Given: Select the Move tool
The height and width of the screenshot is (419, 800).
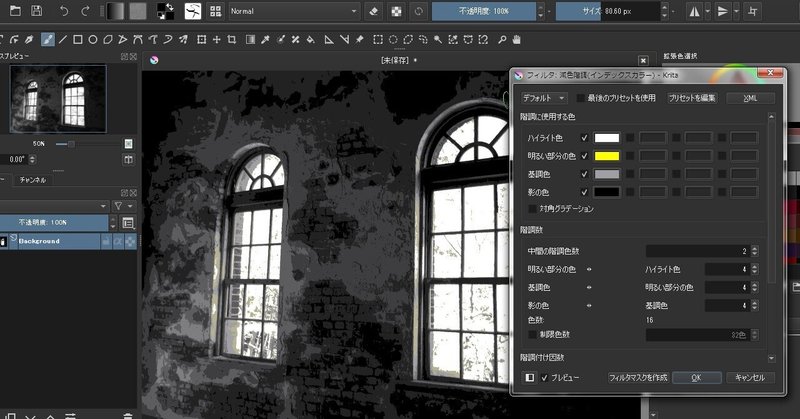Looking at the screenshot, I should tap(216, 39).
